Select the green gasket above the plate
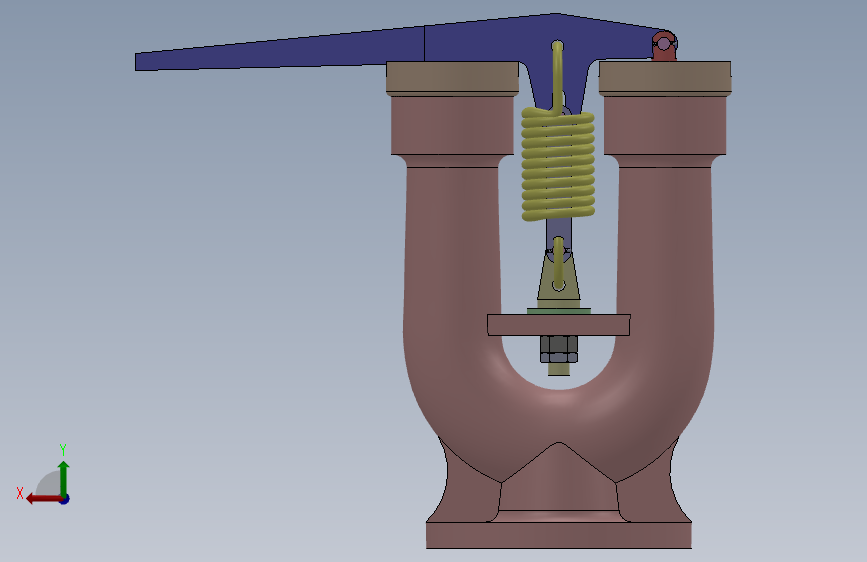867x562 pixels. click(x=558, y=311)
